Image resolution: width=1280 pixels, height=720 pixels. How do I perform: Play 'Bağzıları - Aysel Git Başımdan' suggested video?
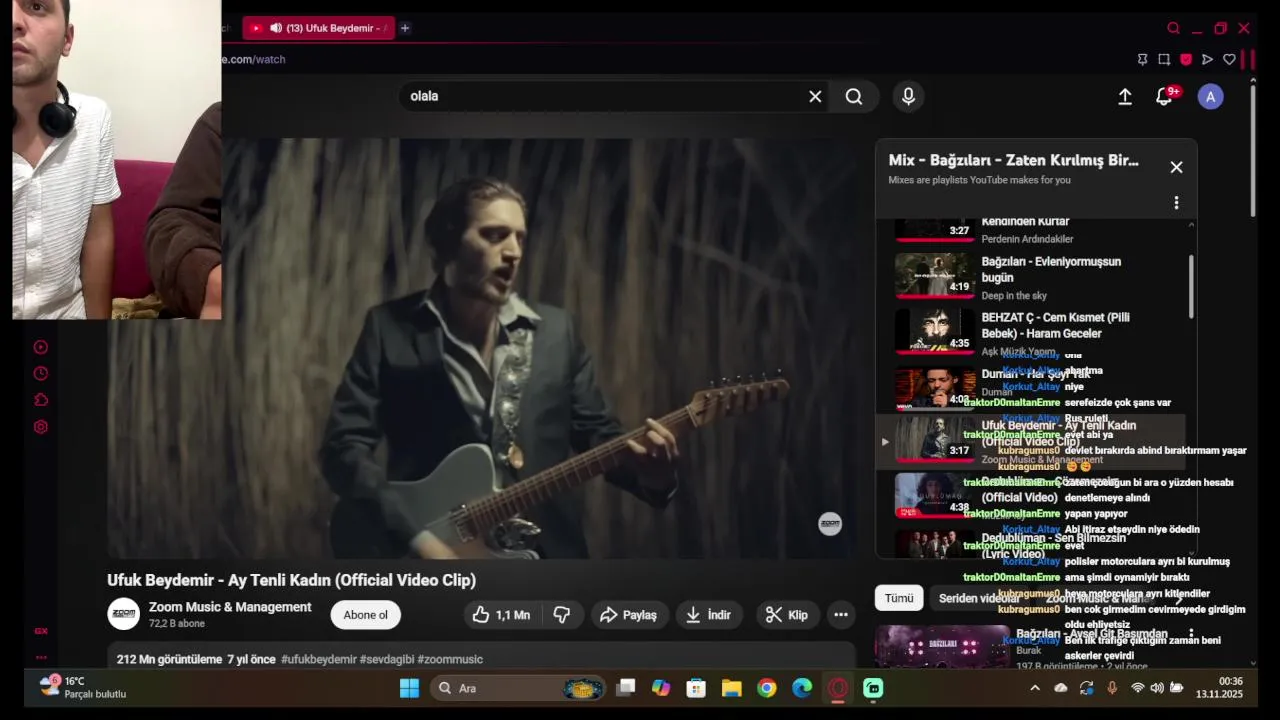click(1035, 647)
